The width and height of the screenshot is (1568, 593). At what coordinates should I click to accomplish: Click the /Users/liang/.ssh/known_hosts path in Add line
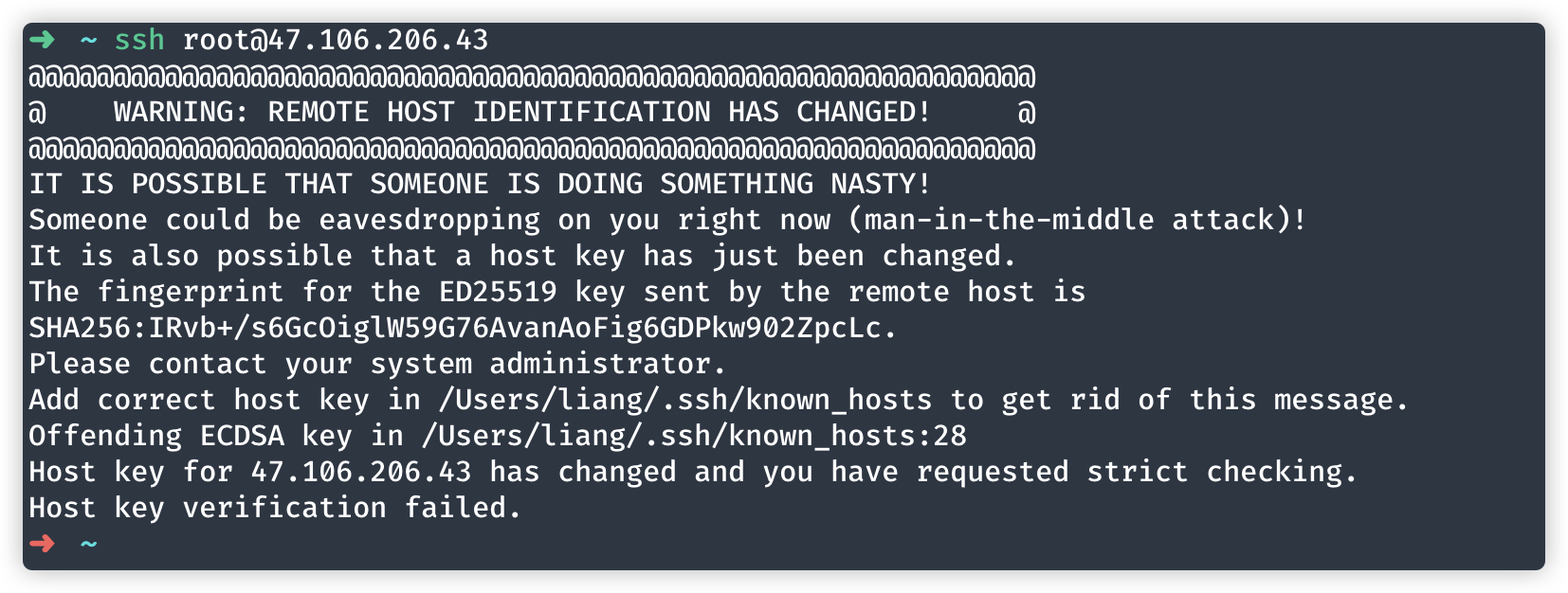(685, 400)
